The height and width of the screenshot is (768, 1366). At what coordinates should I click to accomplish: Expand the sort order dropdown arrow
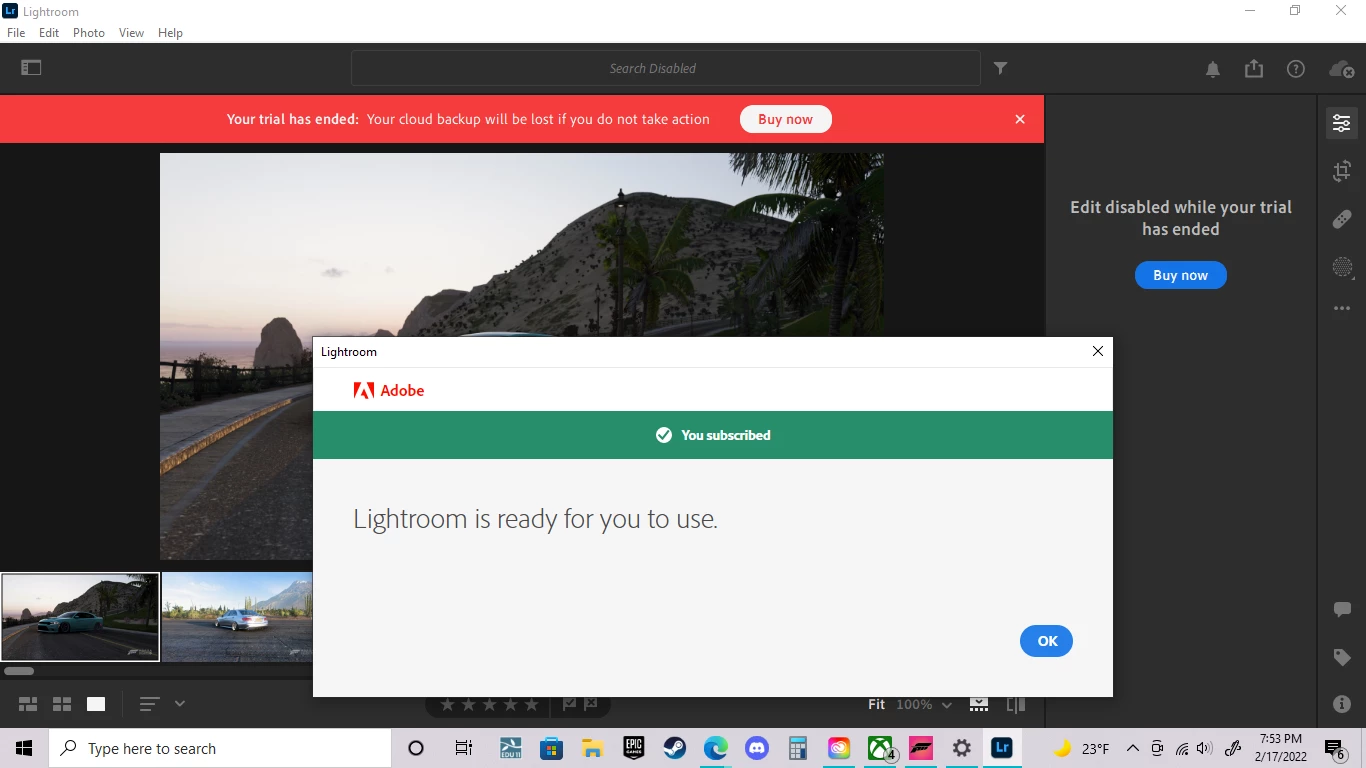click(180, 704)
